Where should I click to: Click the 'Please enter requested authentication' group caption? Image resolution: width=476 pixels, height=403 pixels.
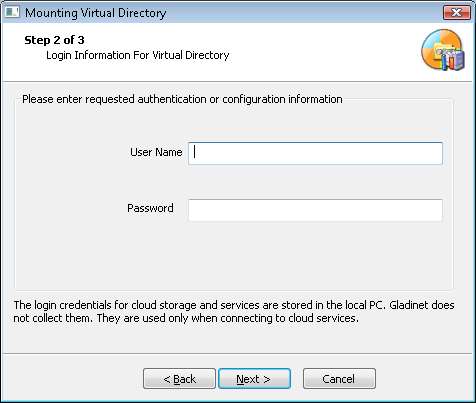click(x=182, y=99)
